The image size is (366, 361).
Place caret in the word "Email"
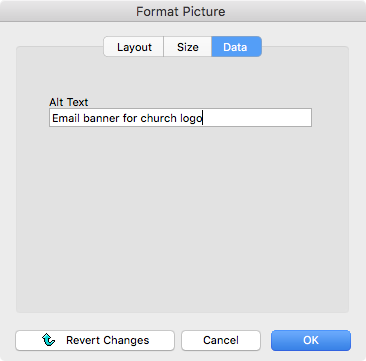(66, 118)
